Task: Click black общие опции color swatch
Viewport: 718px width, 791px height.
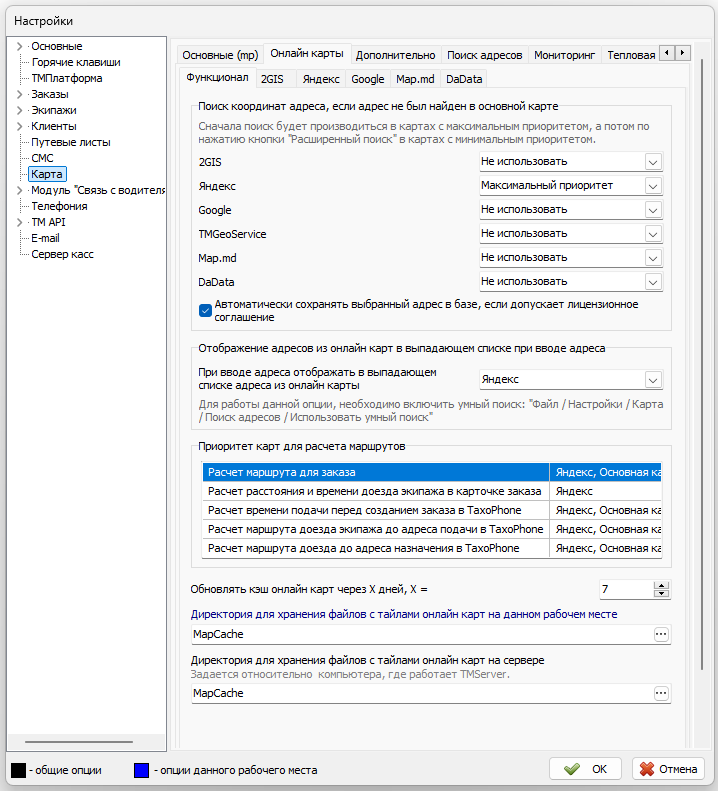Action: click(18, 770)
